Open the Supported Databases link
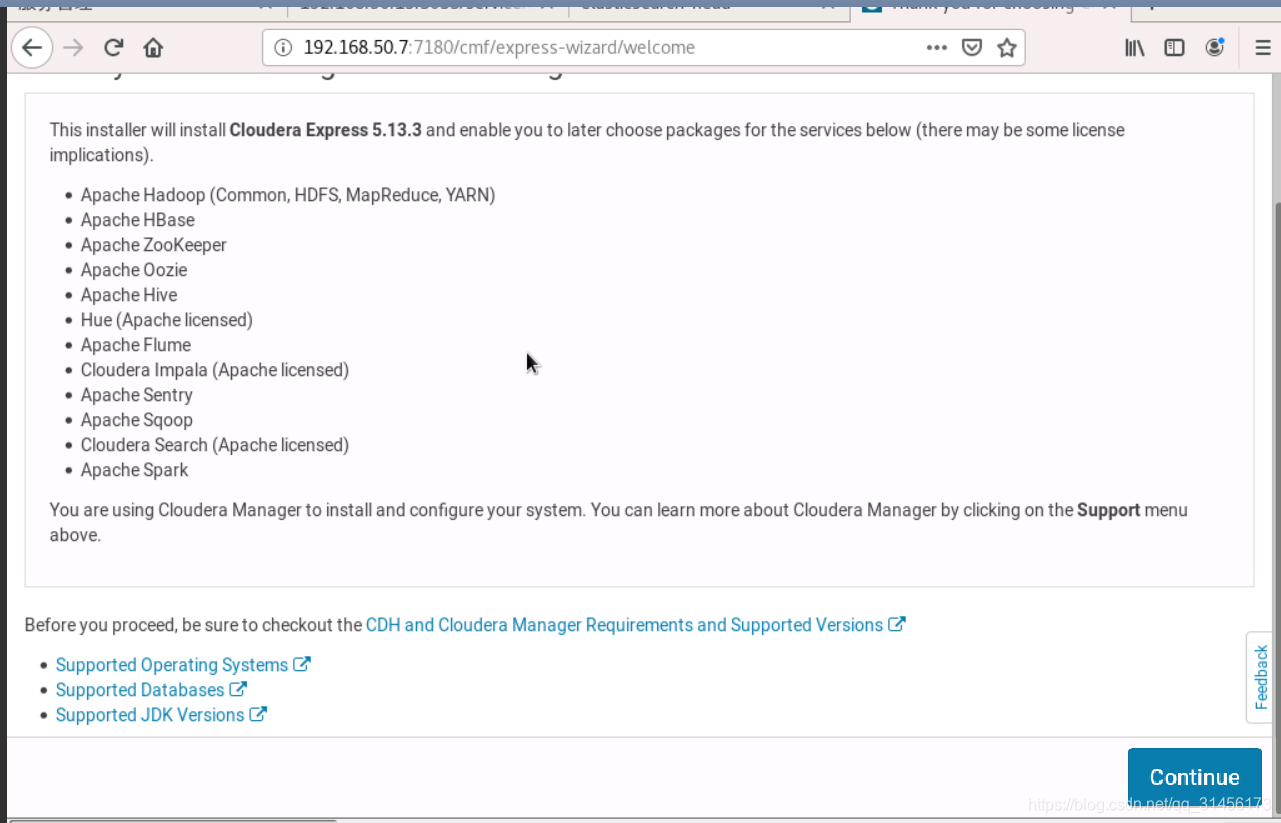 tap(151, 690)
